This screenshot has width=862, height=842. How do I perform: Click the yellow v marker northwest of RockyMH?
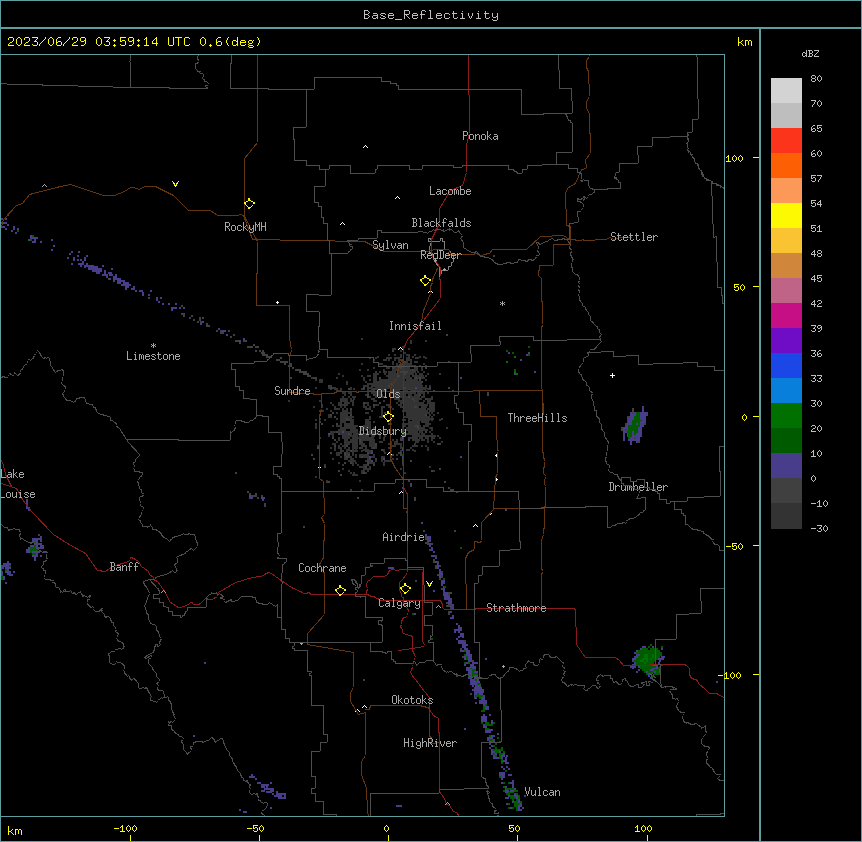(175, 184)
